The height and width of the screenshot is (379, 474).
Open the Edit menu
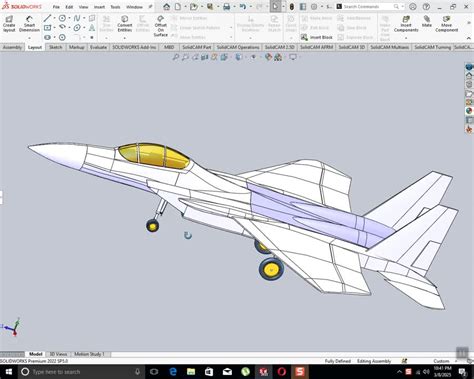69,7
